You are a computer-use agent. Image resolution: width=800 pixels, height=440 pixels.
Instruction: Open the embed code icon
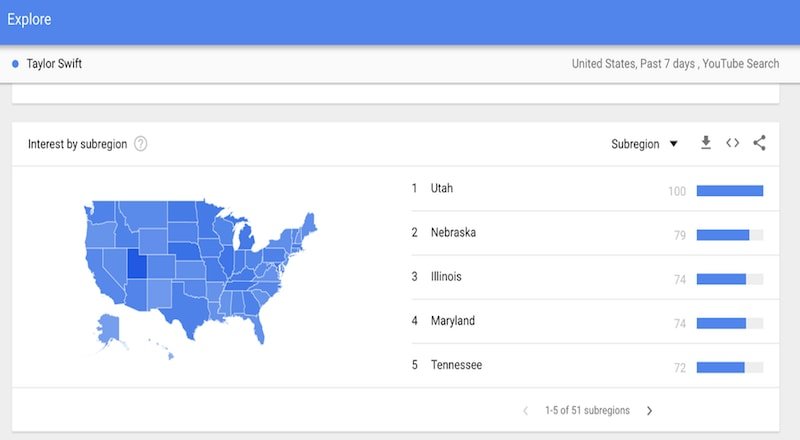point(733,143)
